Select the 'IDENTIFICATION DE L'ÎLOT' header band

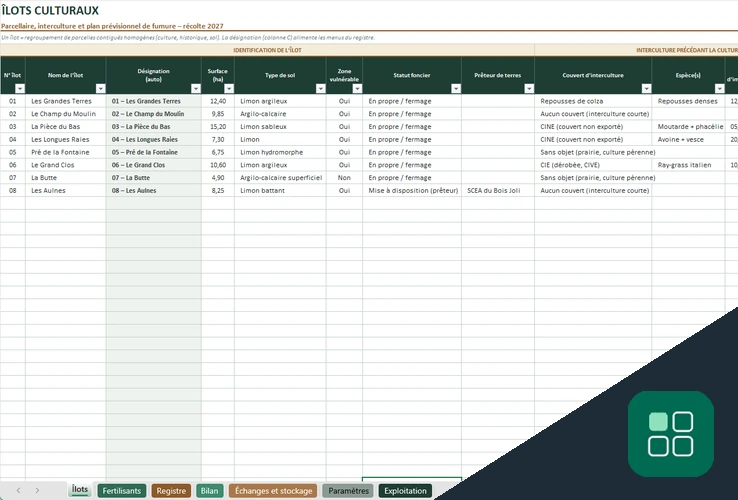(267, 50)
